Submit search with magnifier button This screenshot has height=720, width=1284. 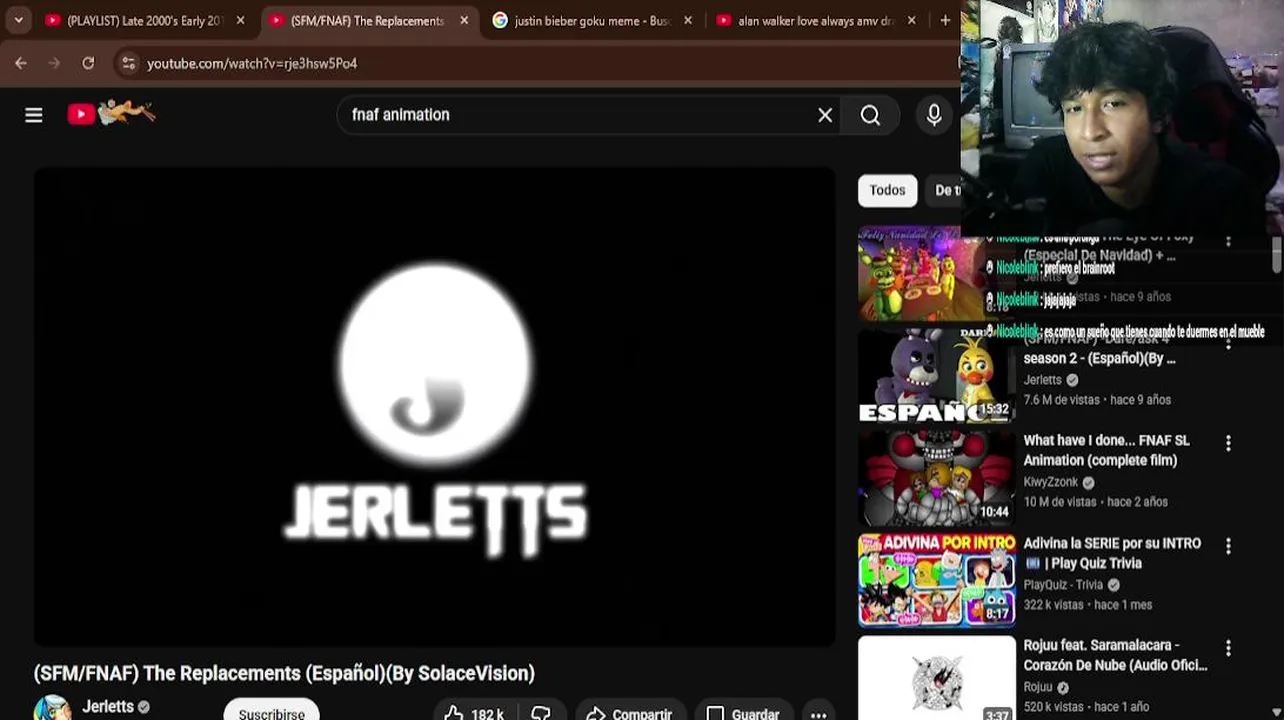tap(870, 115)
